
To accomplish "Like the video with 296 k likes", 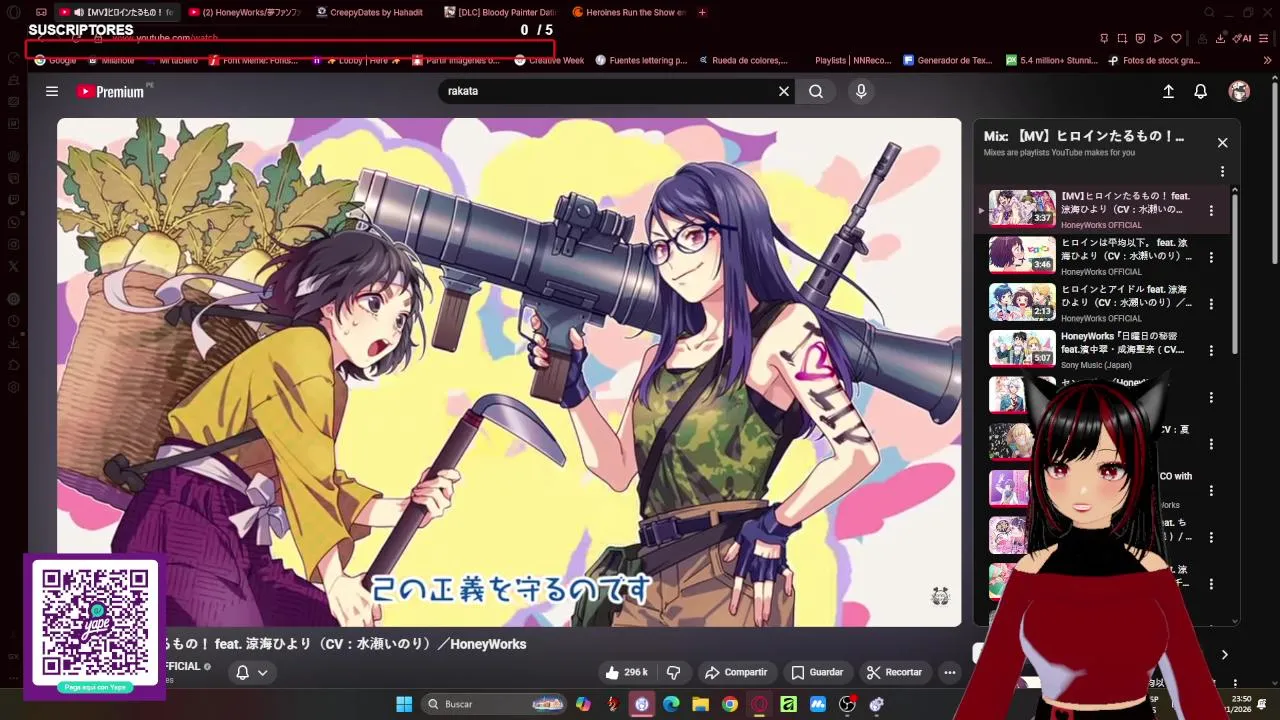I will [627, 672].
